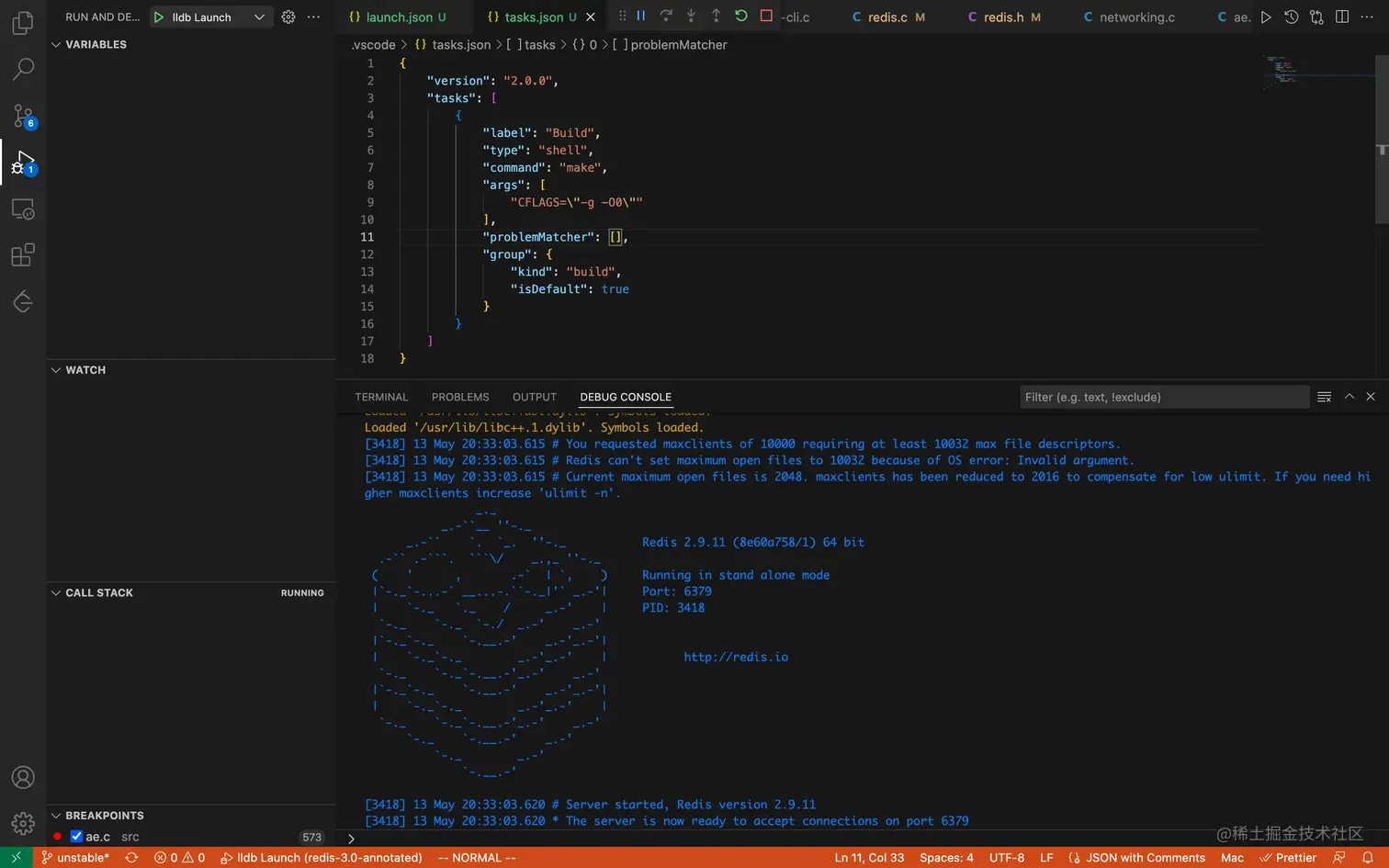This screenshot has height=868, width=1389.
Task: Open notifications bell in status bar
Action: point(1368,858)
